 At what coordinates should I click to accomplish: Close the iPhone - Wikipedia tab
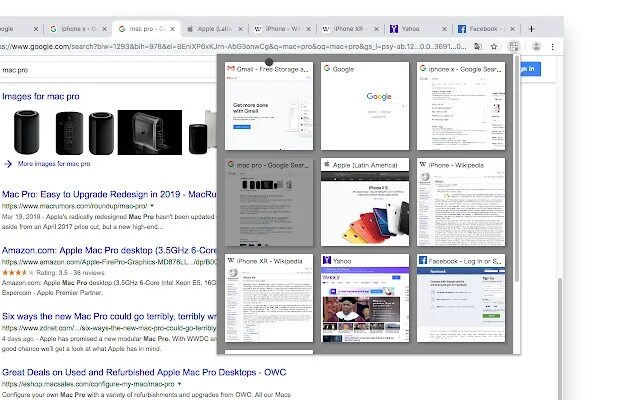pyautogui.click(x=308, y=29)
